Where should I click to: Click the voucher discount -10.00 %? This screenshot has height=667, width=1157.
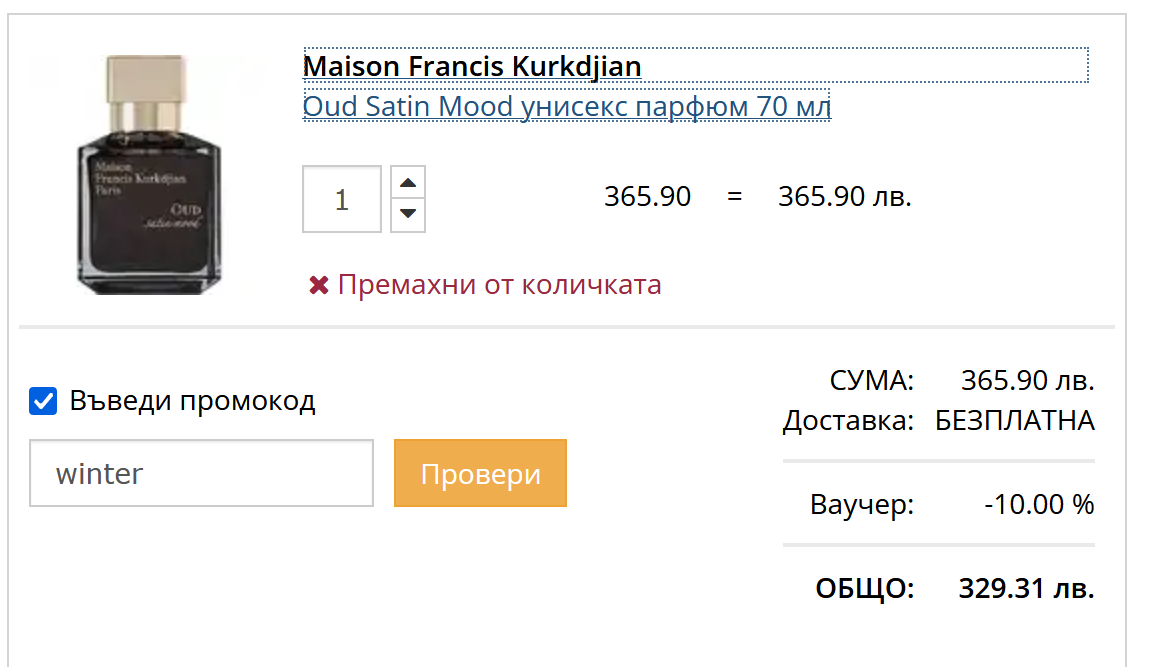[x=1039, y=505]
